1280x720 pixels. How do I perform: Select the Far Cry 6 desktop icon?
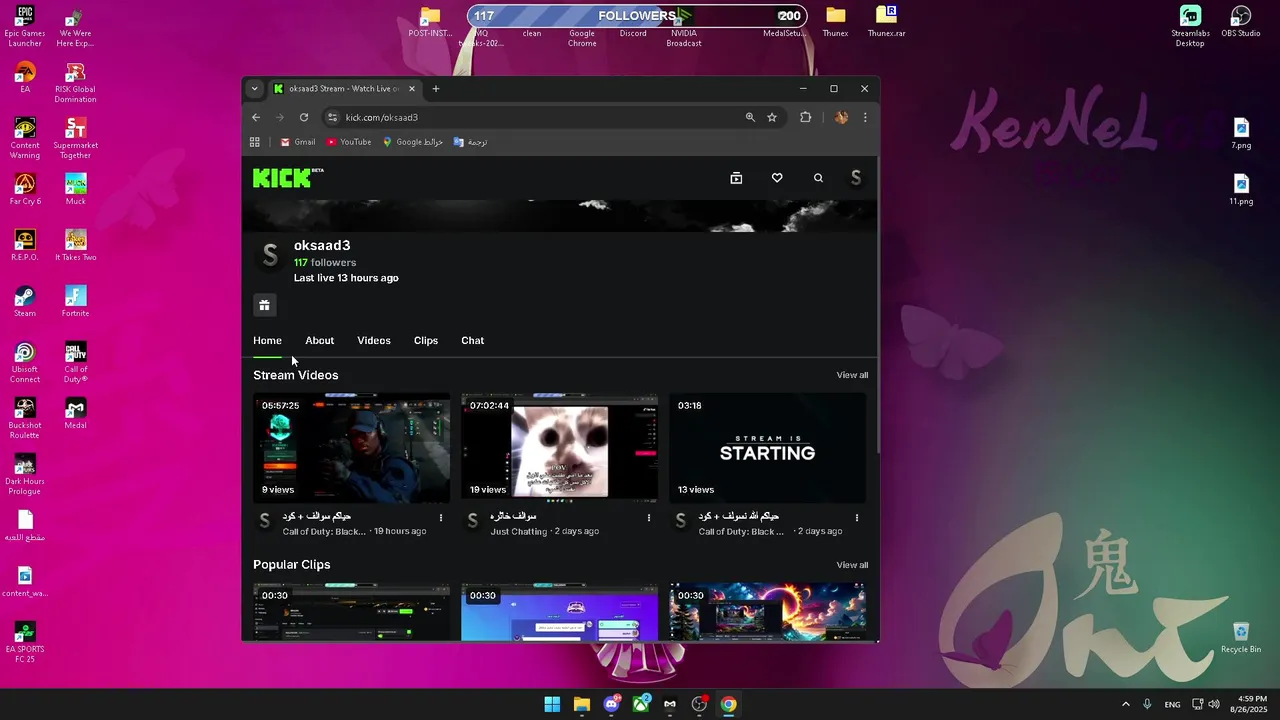click(x=25, y=189)
